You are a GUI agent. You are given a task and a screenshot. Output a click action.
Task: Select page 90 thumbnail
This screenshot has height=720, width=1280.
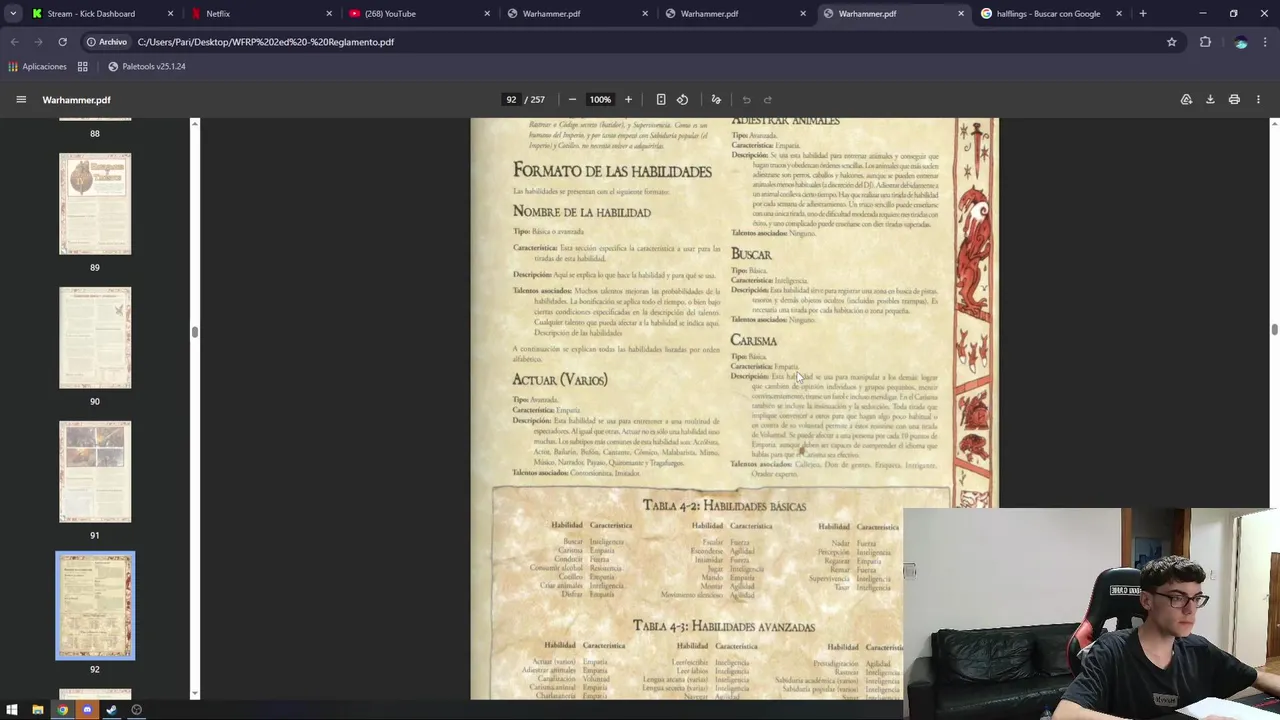click(95, 338)
